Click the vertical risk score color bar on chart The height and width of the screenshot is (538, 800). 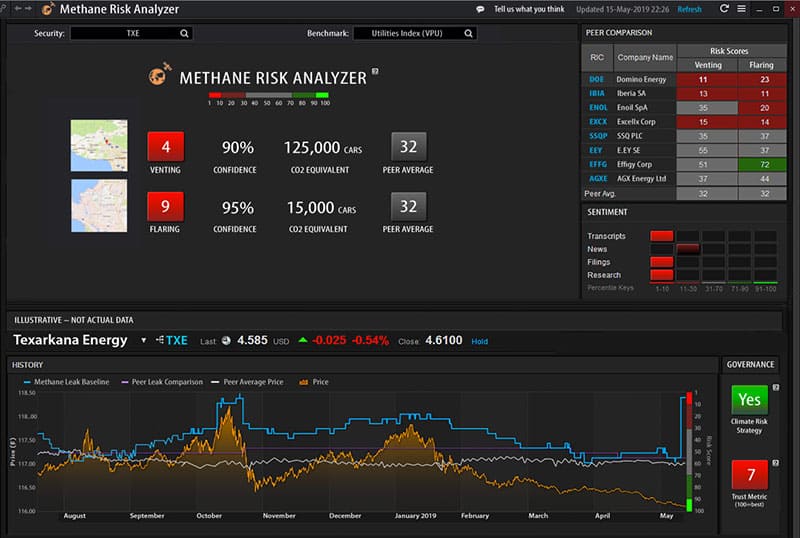(689, 452)
